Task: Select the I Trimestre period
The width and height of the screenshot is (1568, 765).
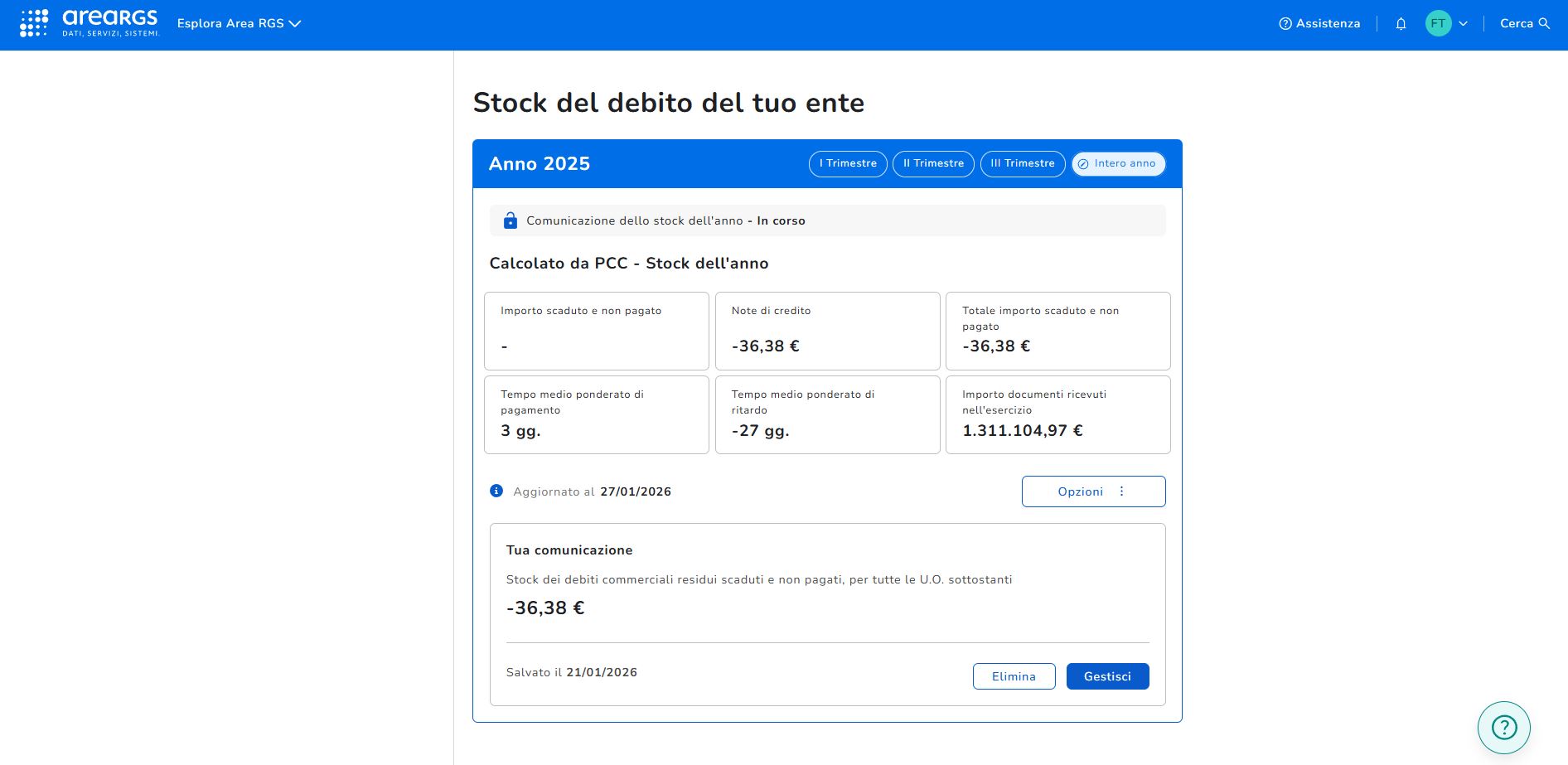Action: (x=848, y=164)
